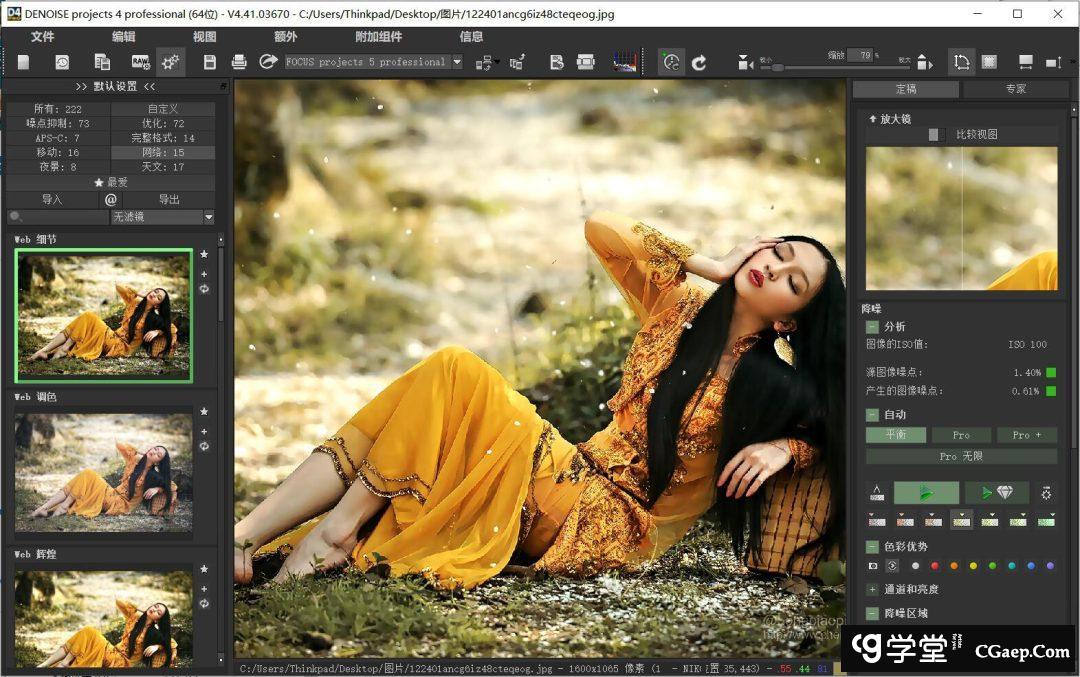Screen dimensions: 1080x677
Task: Select the 平衡 auto mode
Action: [895, 435]
